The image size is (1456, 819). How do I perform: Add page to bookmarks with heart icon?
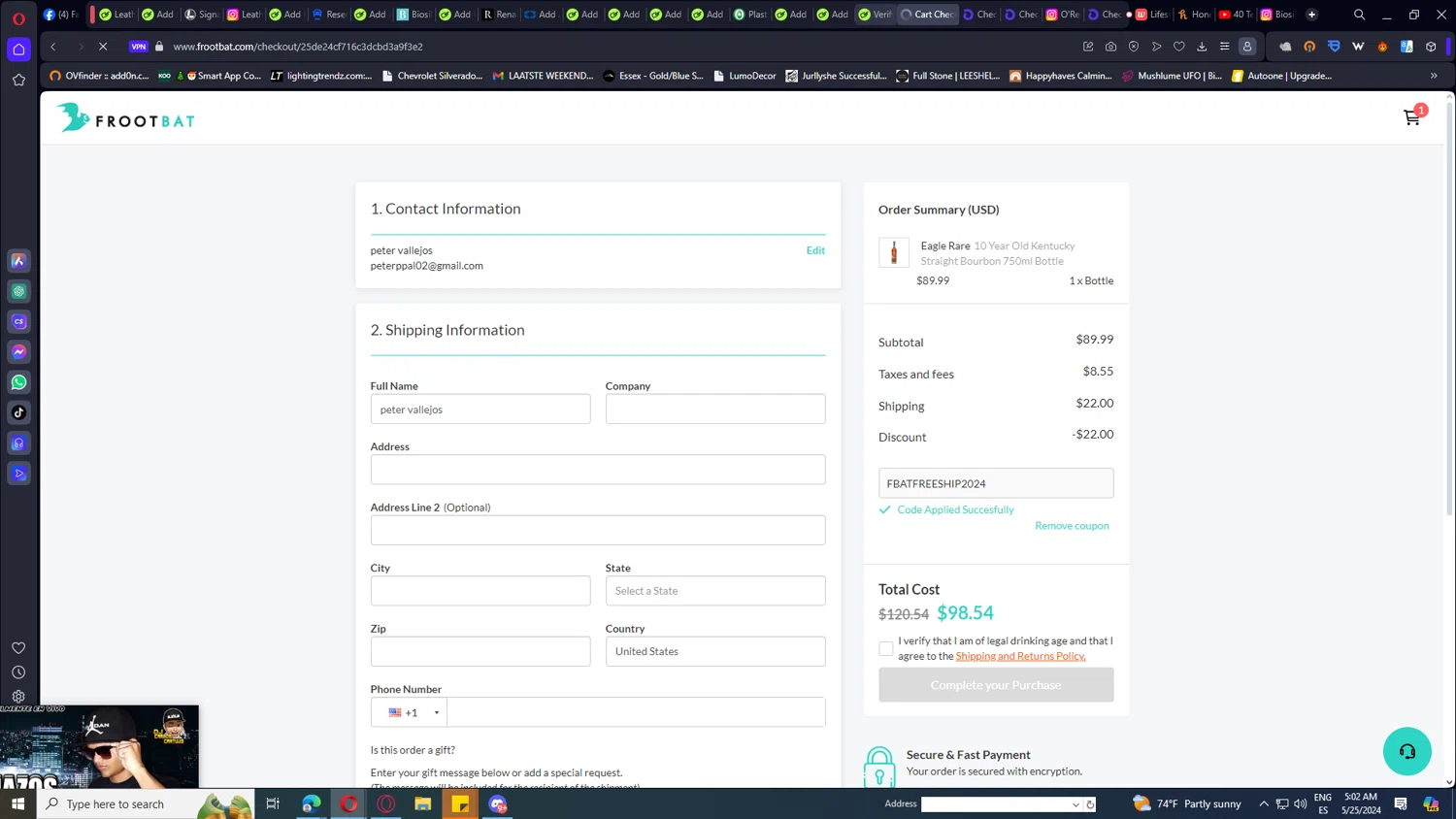click(1179, 47)
